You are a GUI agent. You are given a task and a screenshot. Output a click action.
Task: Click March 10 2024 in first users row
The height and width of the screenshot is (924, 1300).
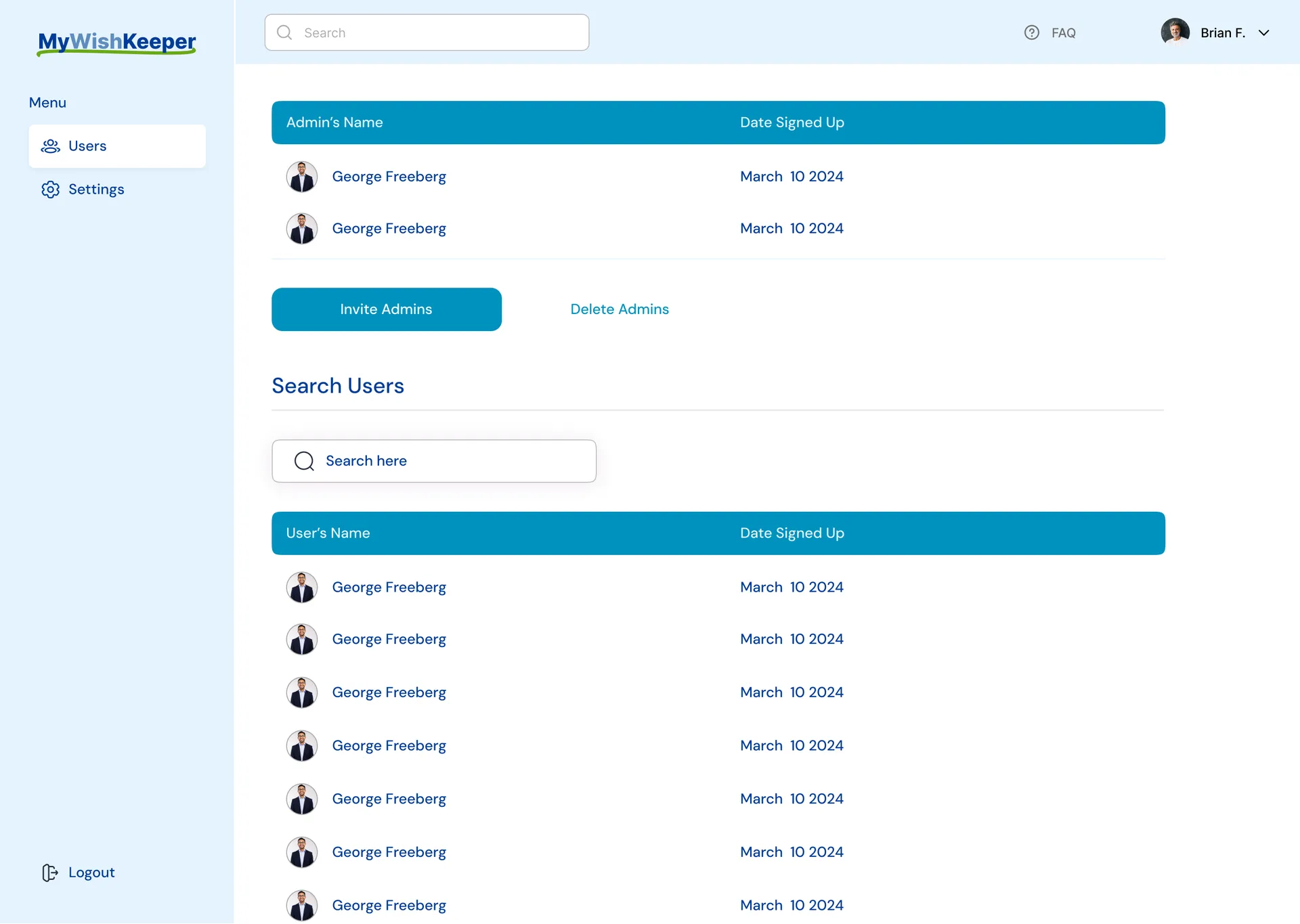[792, 588]
